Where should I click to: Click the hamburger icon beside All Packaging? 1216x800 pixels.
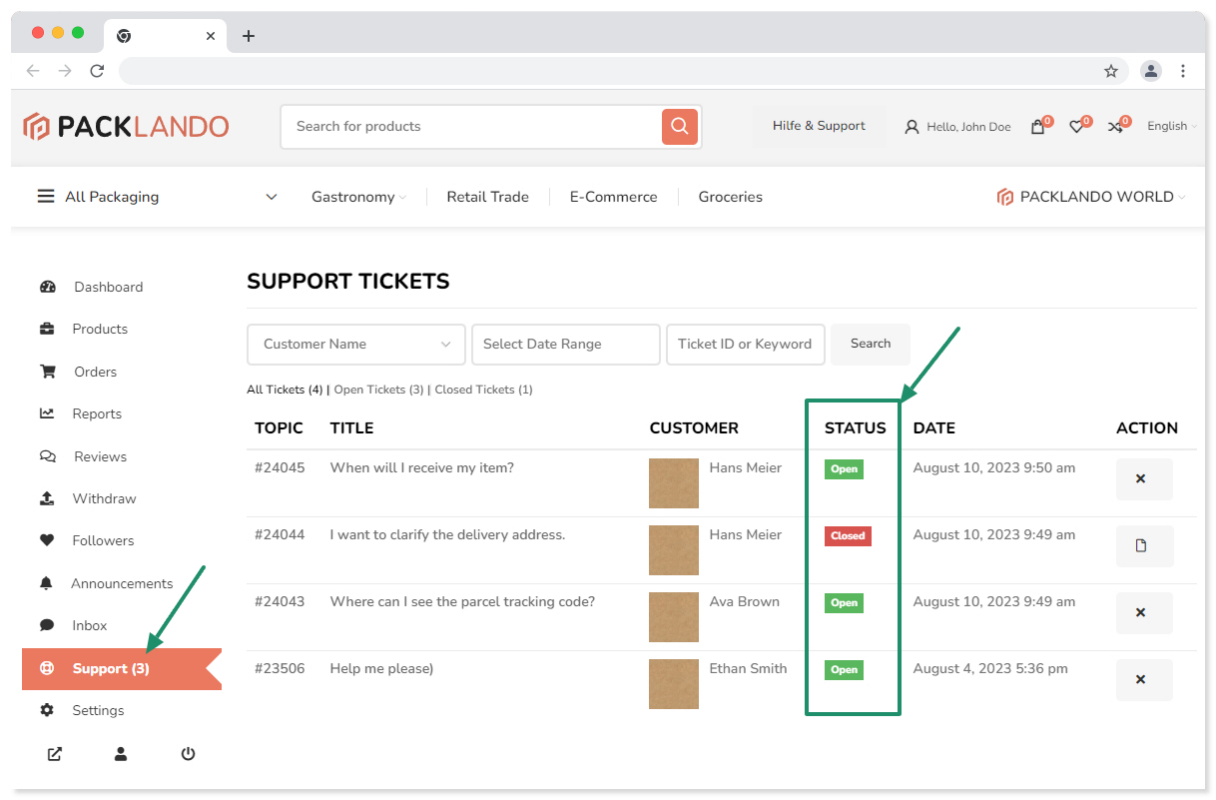pyautogui.click(x=46, y=196)
